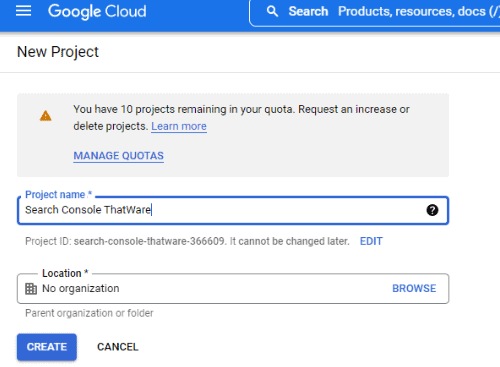
Task: Click BROWSE to choose a location
Action: [414, 288]
